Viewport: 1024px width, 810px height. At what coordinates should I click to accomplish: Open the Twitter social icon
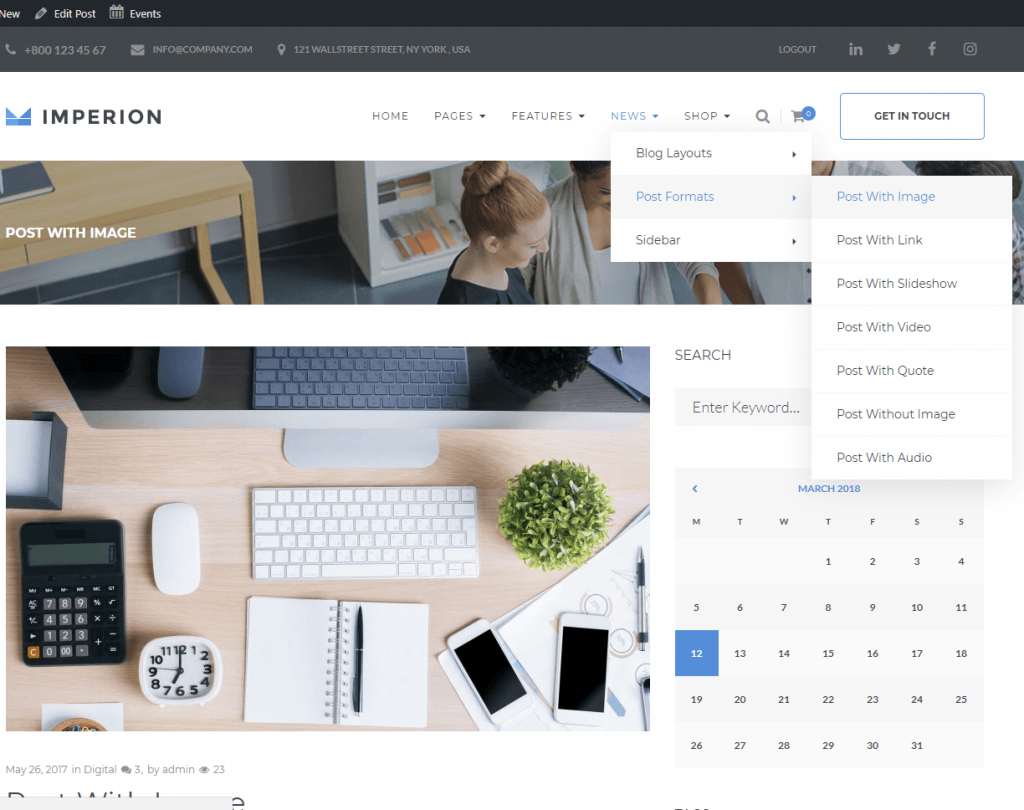(893, 49)
